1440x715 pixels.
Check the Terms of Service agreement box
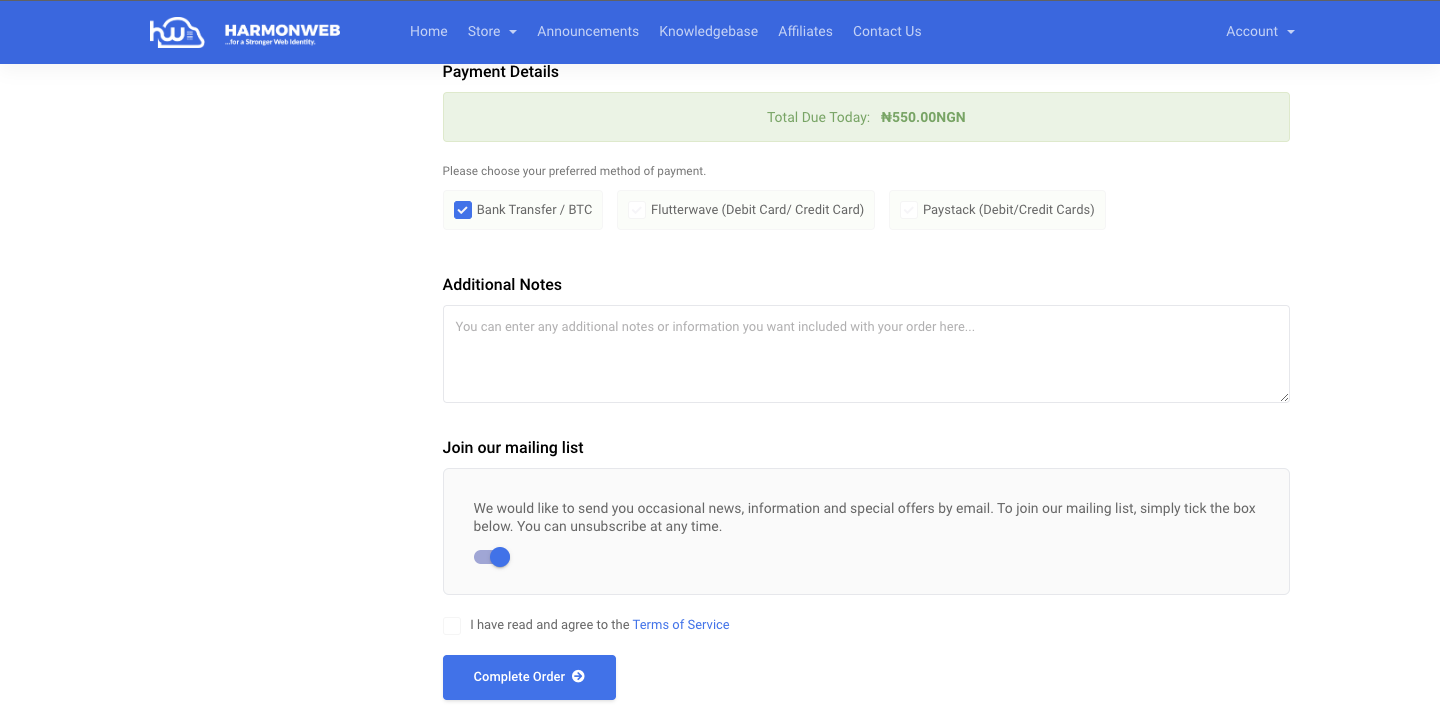pos(451,625)
